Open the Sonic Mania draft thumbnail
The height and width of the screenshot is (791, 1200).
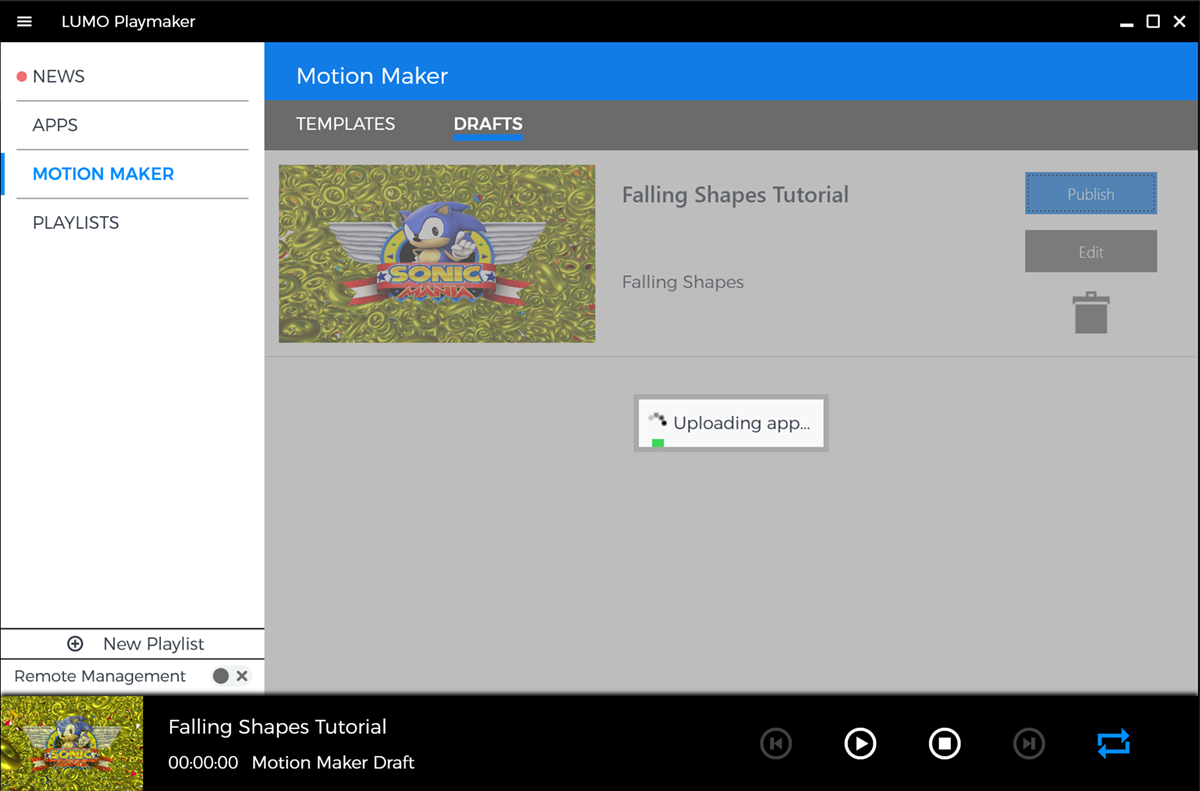coord(437,254)
